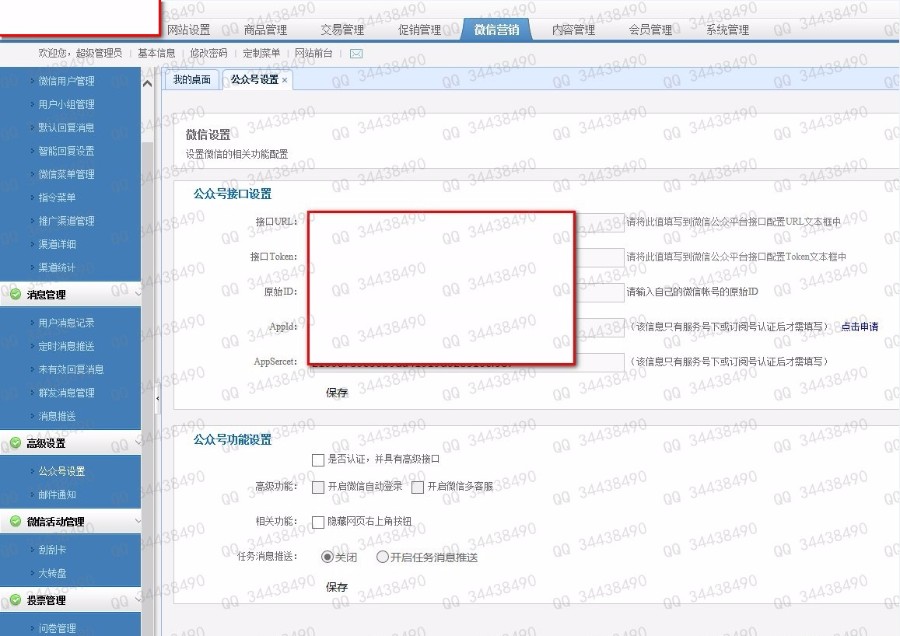
Task: Collapse sidebar using the splitter arrow
Action: (157, 398)
